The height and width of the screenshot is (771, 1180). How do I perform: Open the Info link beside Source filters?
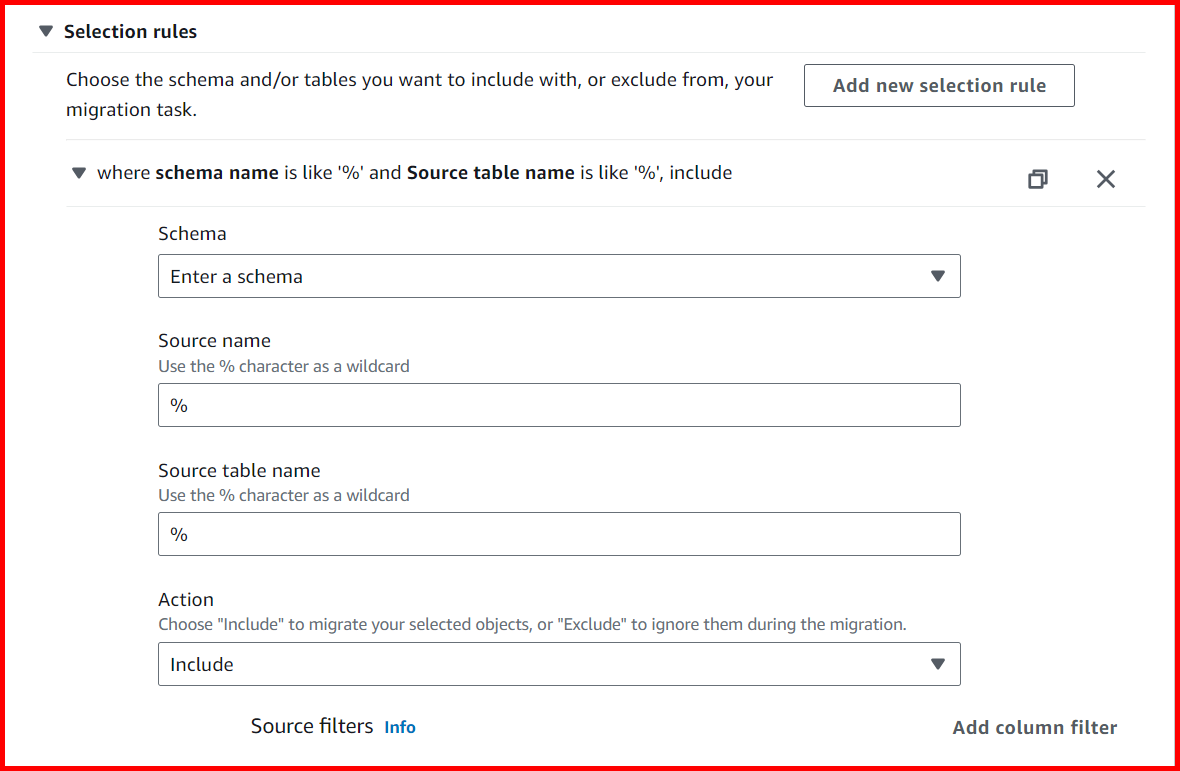[x=399, y=727]
